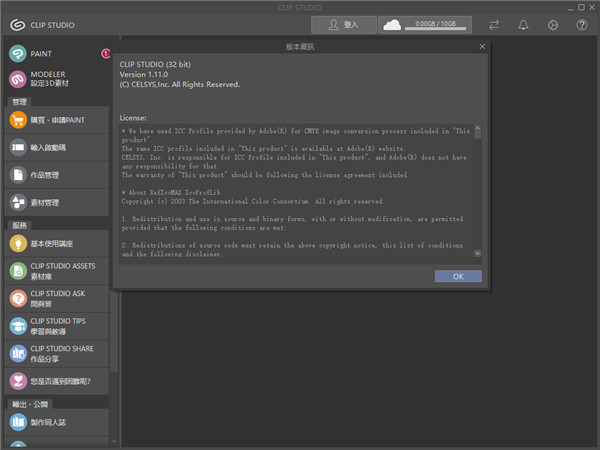The image size is (600, 450).
Task: Click the heart icon help item
Action: pos(57,382)
